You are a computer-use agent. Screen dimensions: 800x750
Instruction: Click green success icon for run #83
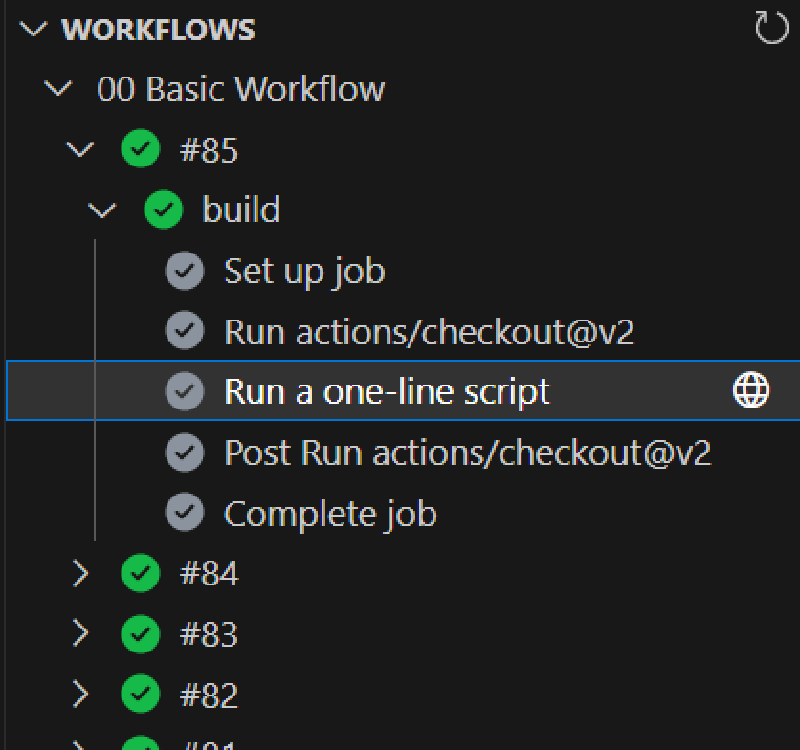140,634
